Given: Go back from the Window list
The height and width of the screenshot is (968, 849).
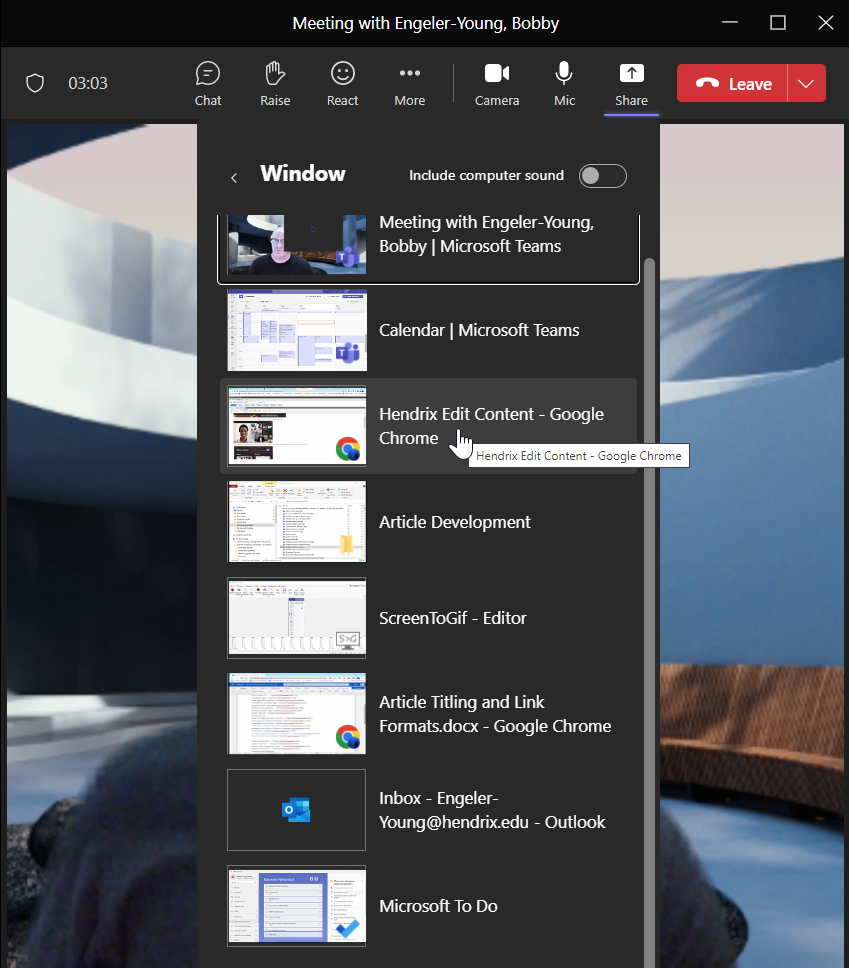Looking at the screenshot, I should [234, 178].
